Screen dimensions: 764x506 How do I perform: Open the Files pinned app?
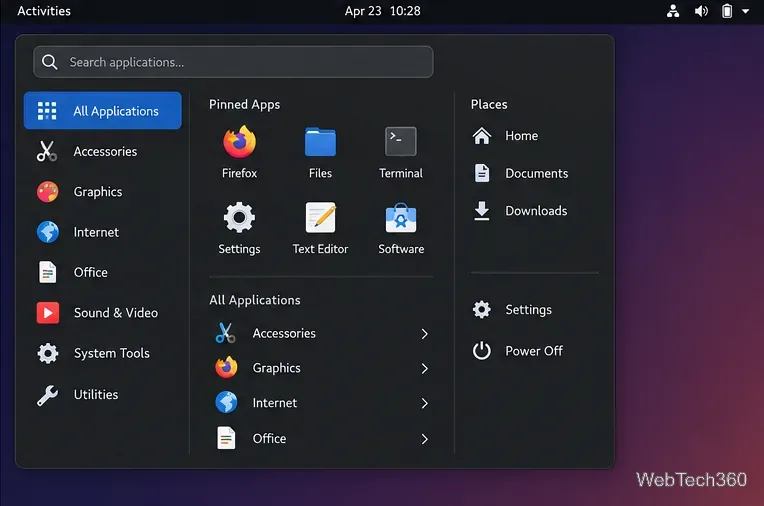pyautogui.click(x=320, y=152)
